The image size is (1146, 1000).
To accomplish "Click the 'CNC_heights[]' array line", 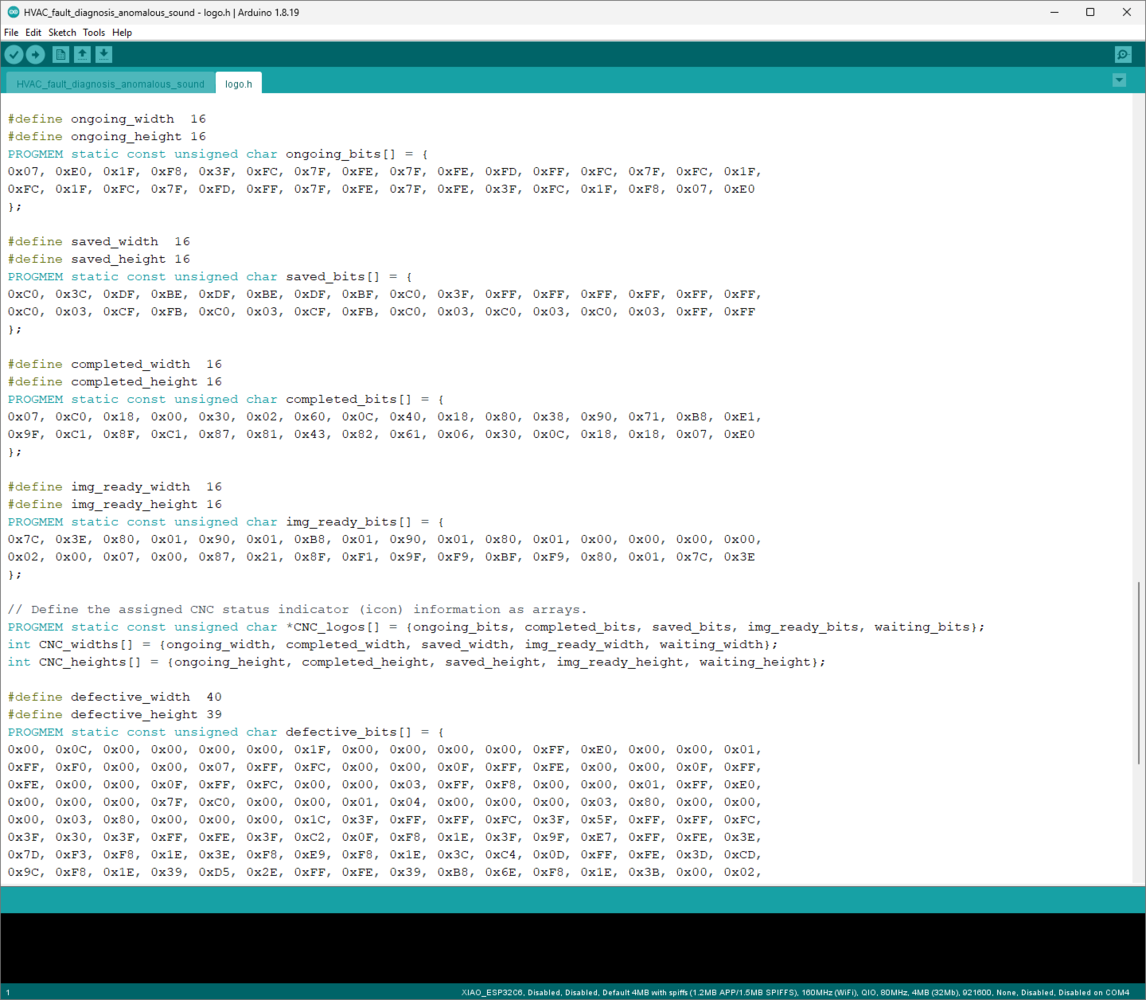I will [x=417, y=662].
